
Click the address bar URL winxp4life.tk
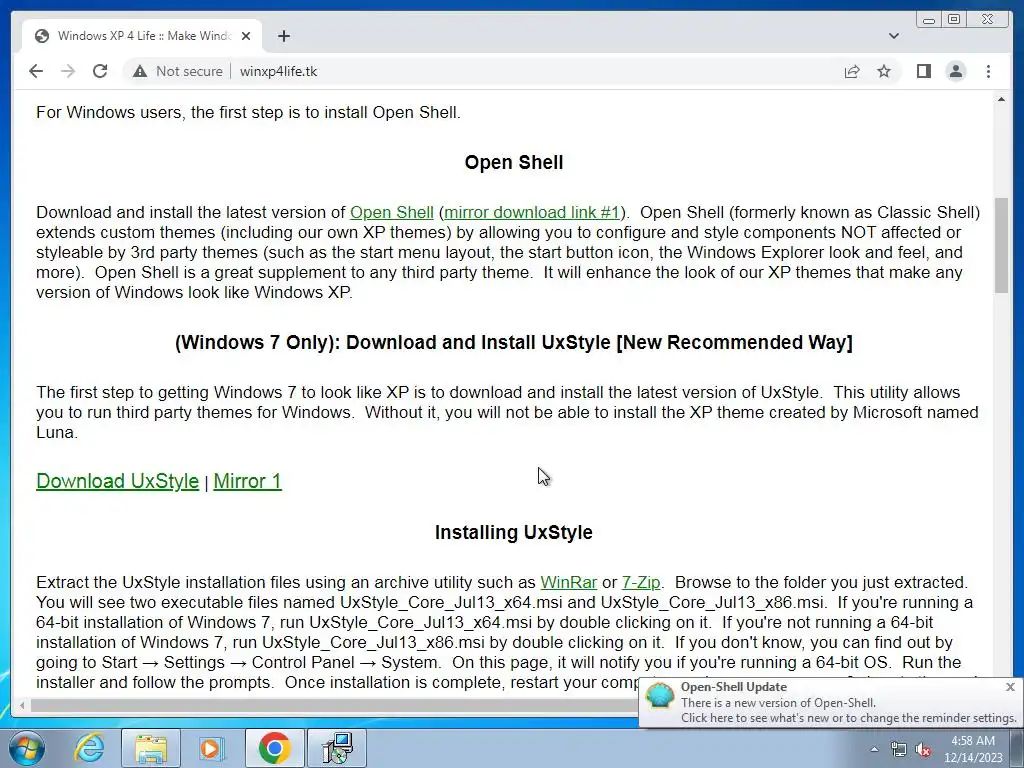(278, 71)
